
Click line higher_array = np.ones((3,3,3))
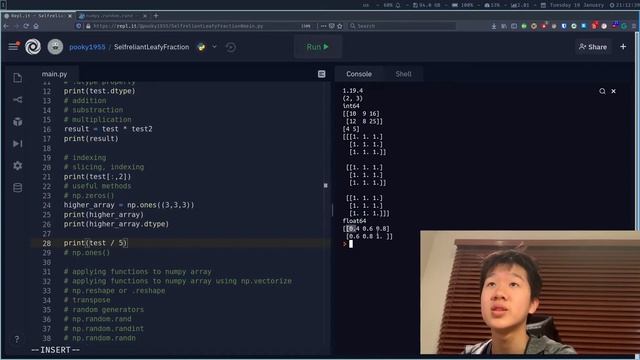tap(129, 205)
